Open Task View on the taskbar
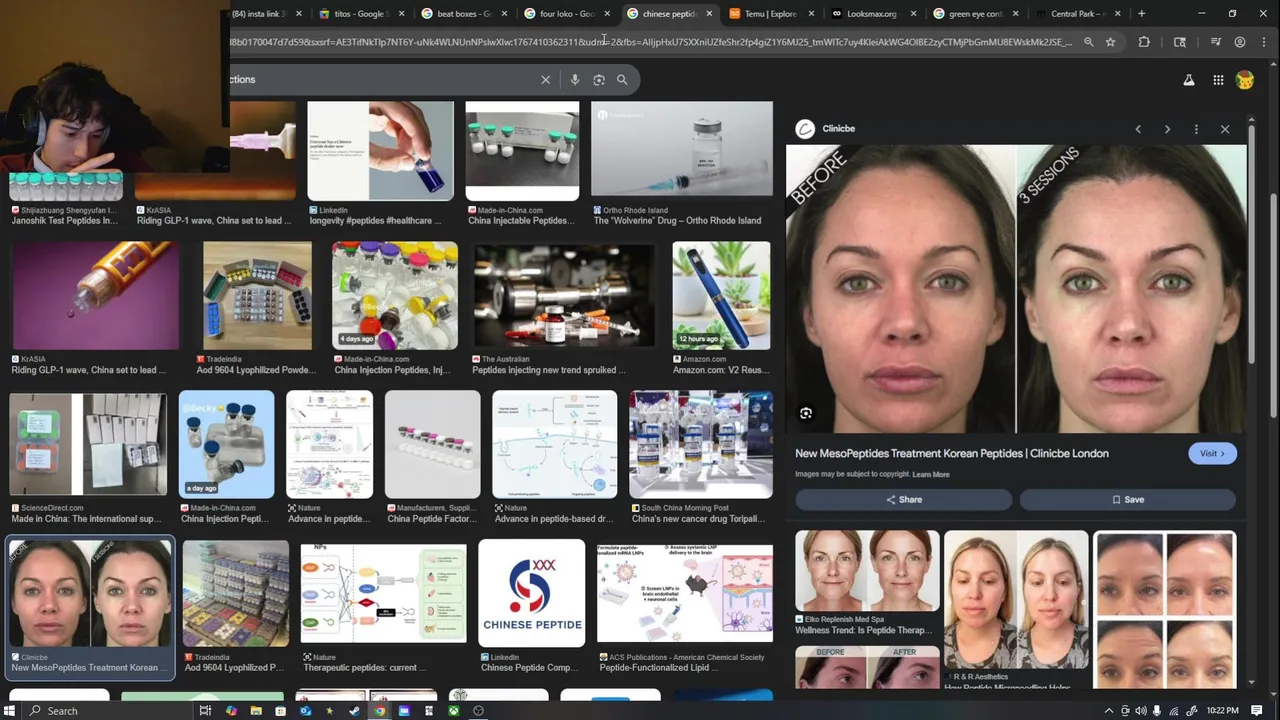The width and height of the screenshot is (1280, 720). (x=205, y=711)
